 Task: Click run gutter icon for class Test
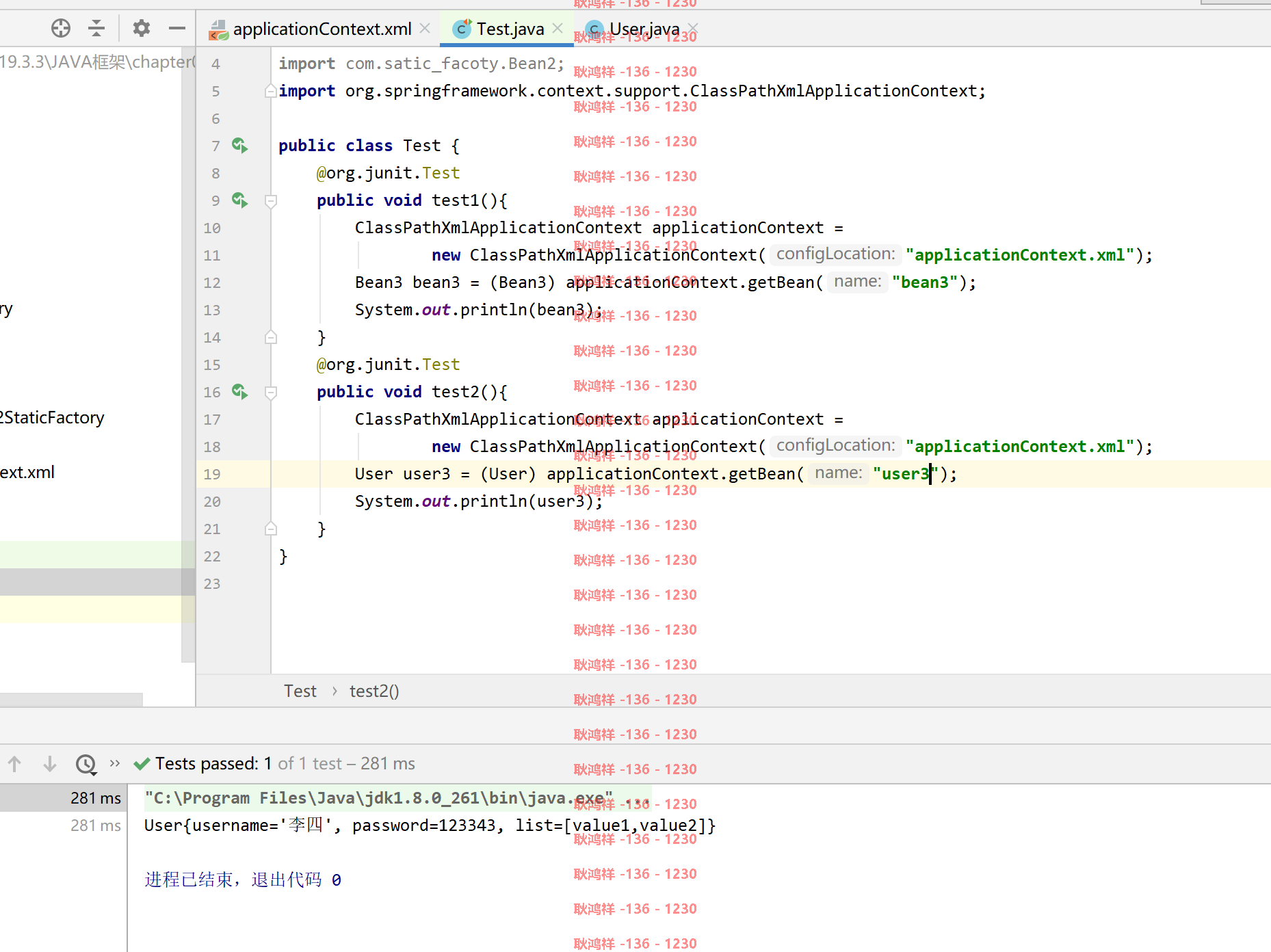[239, 145]
